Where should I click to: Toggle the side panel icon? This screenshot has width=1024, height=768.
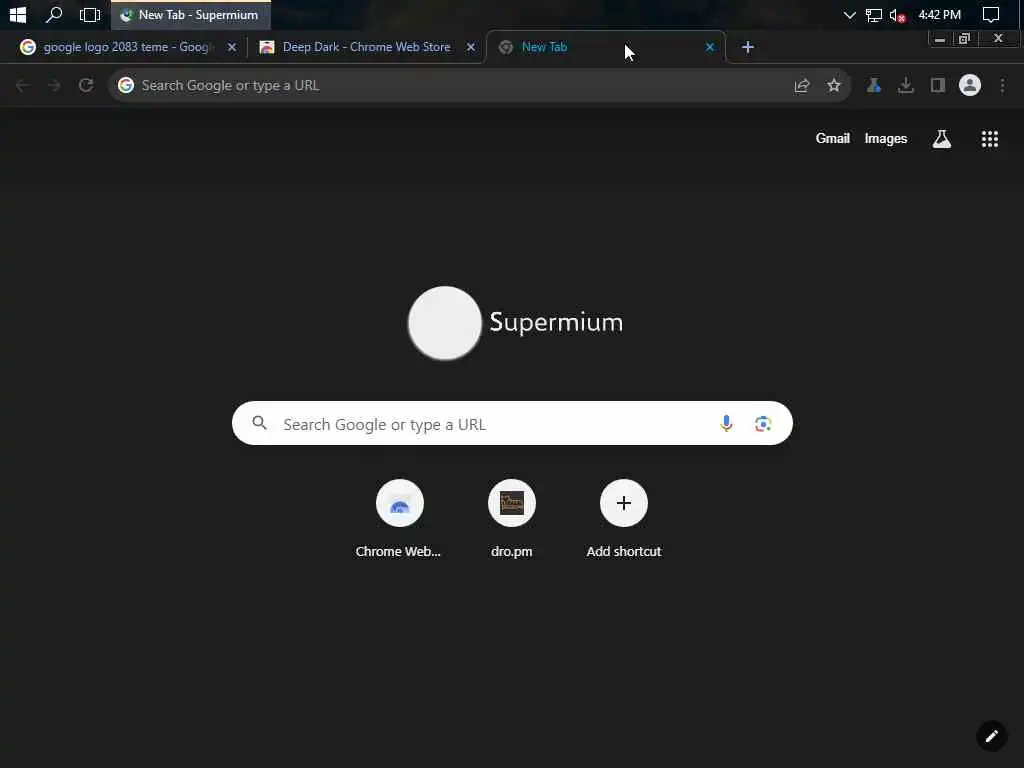(938, 86)
